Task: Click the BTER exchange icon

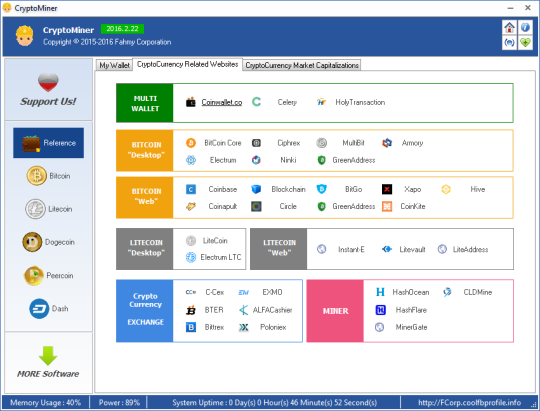Action: pyautogui.click(x=191, y=310)
